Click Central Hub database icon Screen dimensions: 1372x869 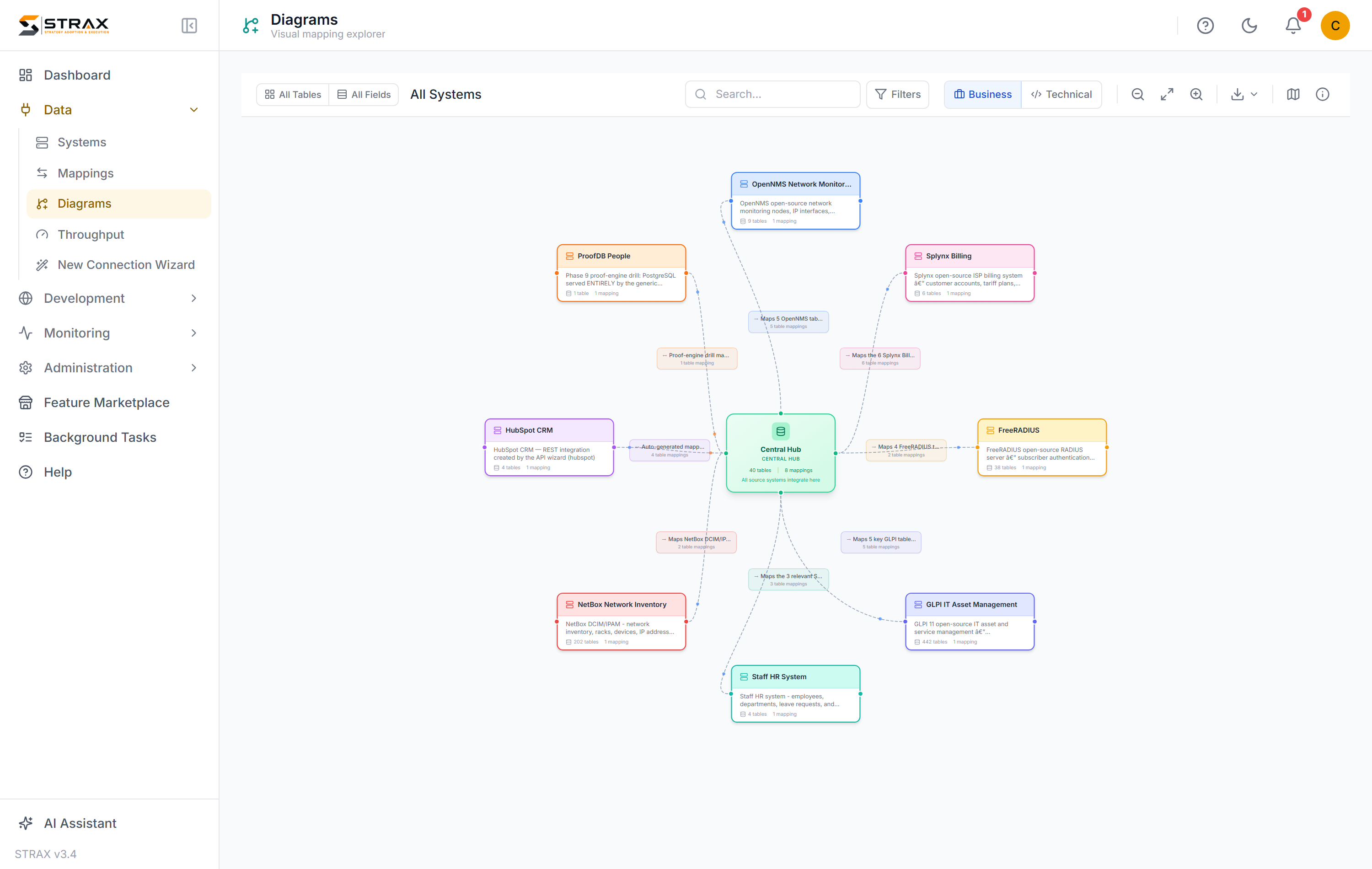point(781,431)
